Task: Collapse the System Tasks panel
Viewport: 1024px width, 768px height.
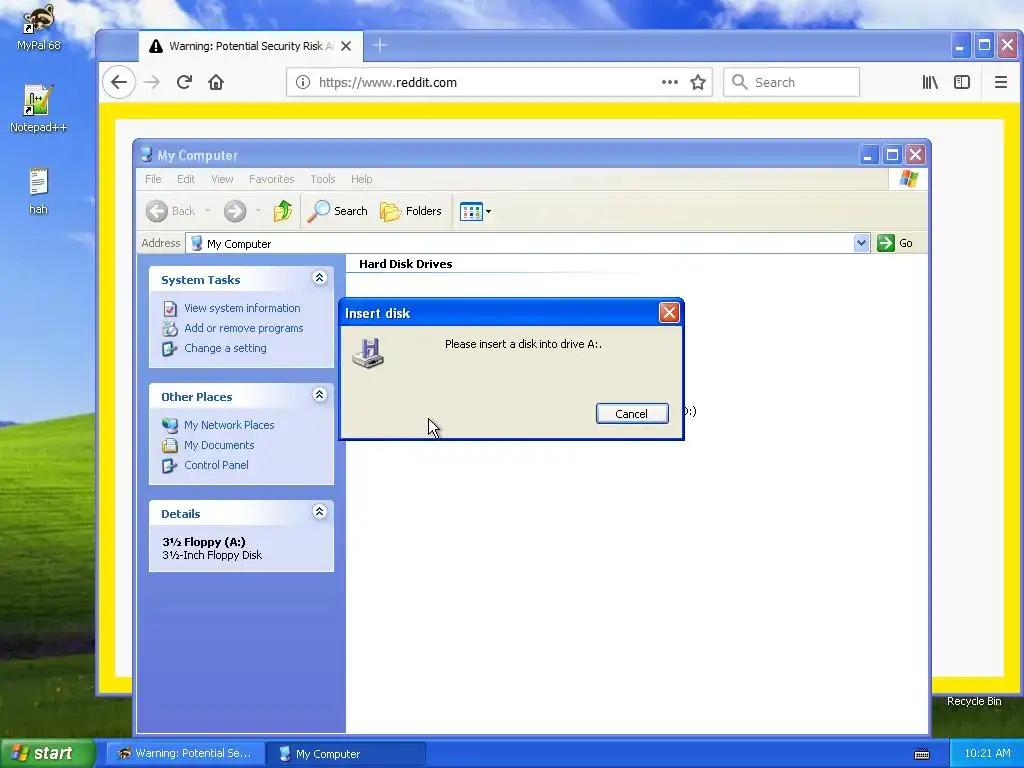Action: [319, 278]
